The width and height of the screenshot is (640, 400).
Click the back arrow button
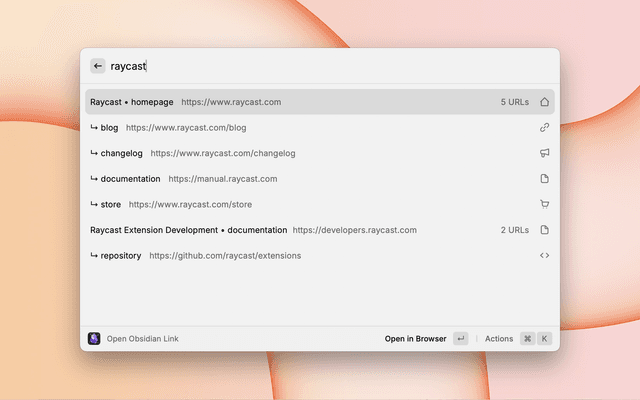(x=98, y=66)
